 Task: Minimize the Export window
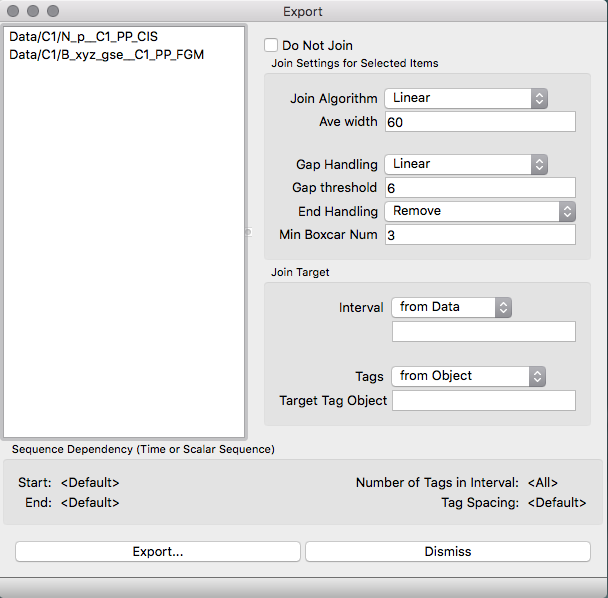click(34, 11)
